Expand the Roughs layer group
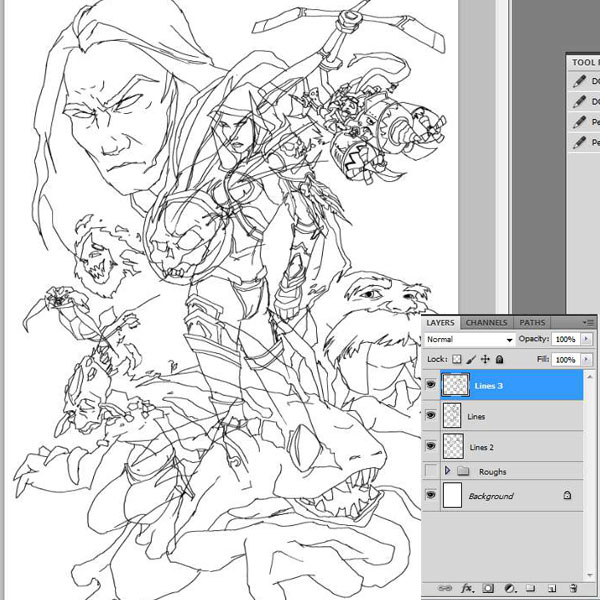600x600 pixels. [x=447, y=471]
